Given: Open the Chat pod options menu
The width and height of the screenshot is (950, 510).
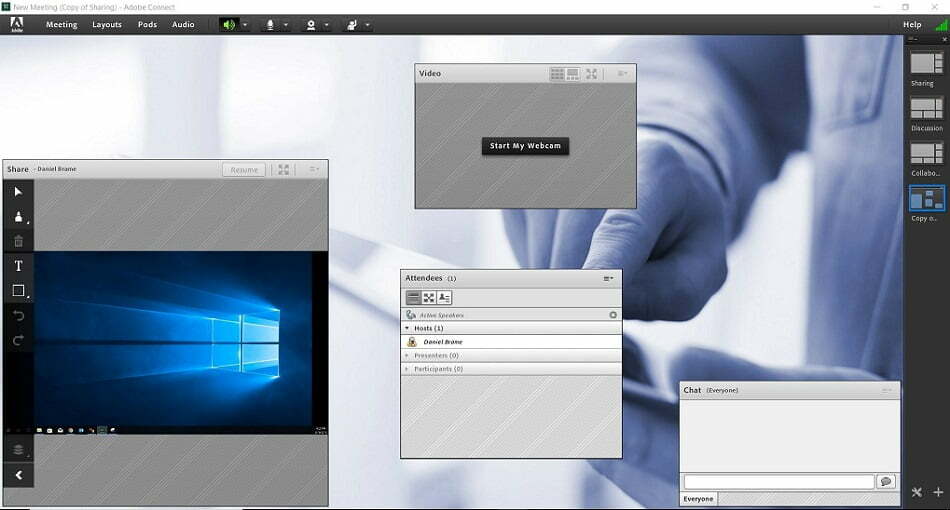Looking at the screenshot, I should (x=887, y=391).
